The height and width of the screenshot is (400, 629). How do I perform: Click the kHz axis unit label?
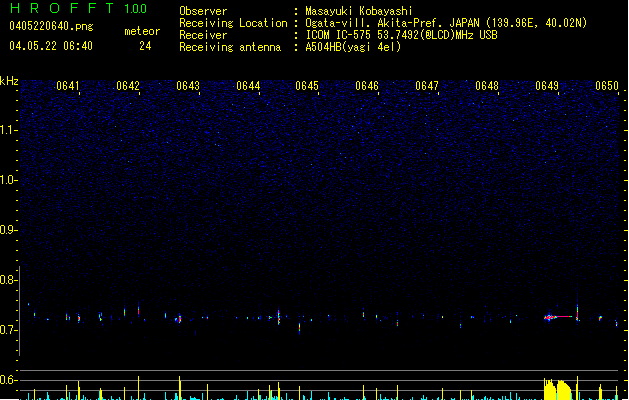pos(9,81)
